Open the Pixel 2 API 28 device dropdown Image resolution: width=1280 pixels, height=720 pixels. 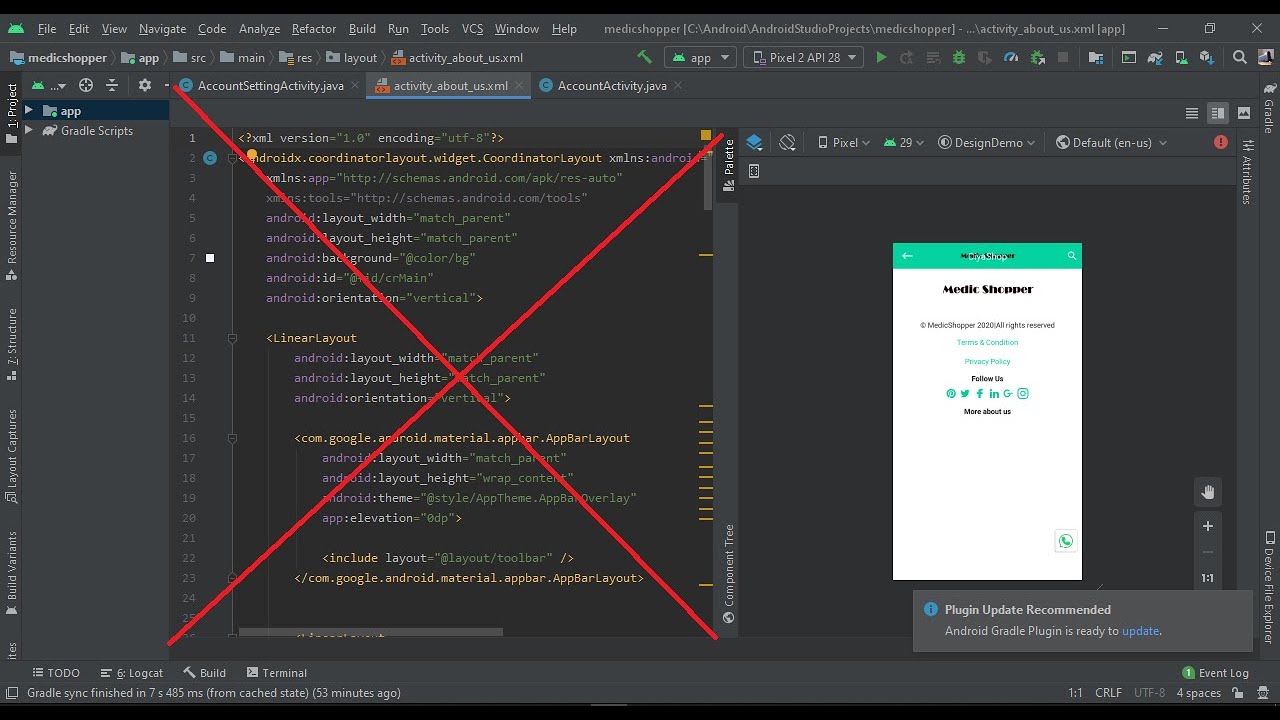pos(804,58)
